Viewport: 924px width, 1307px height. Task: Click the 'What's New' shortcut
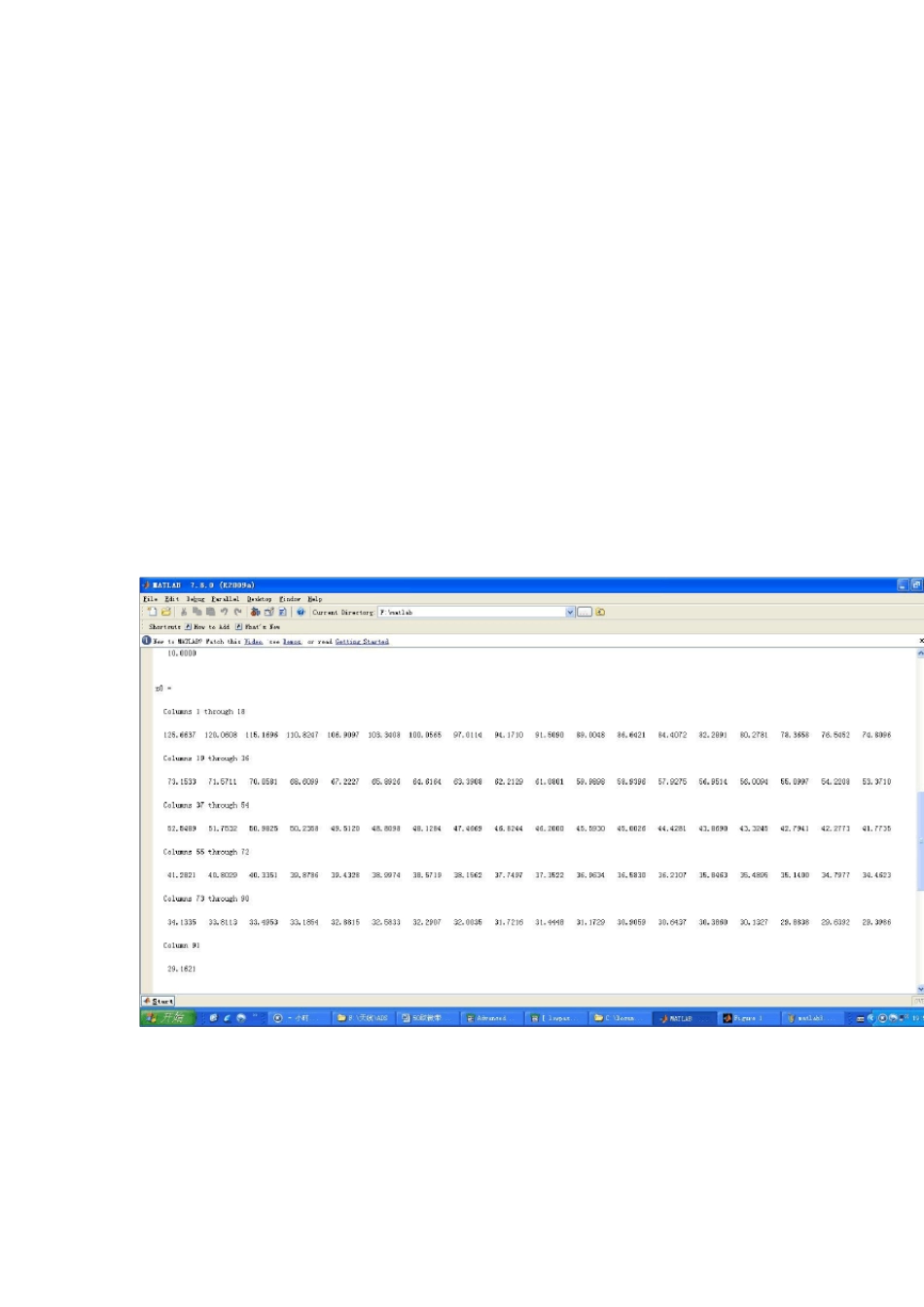tap(258, 627)
